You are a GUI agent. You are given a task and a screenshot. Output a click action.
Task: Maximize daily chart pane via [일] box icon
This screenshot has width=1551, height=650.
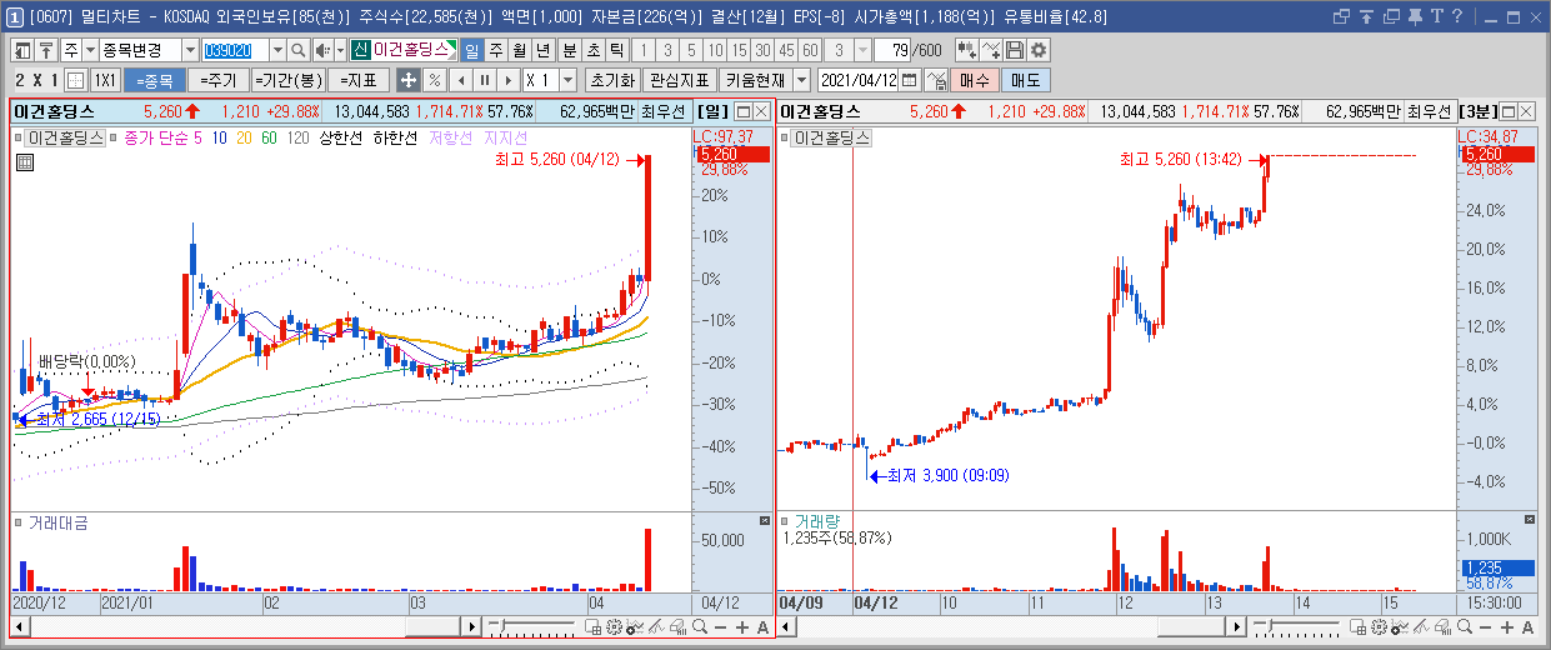743,111
